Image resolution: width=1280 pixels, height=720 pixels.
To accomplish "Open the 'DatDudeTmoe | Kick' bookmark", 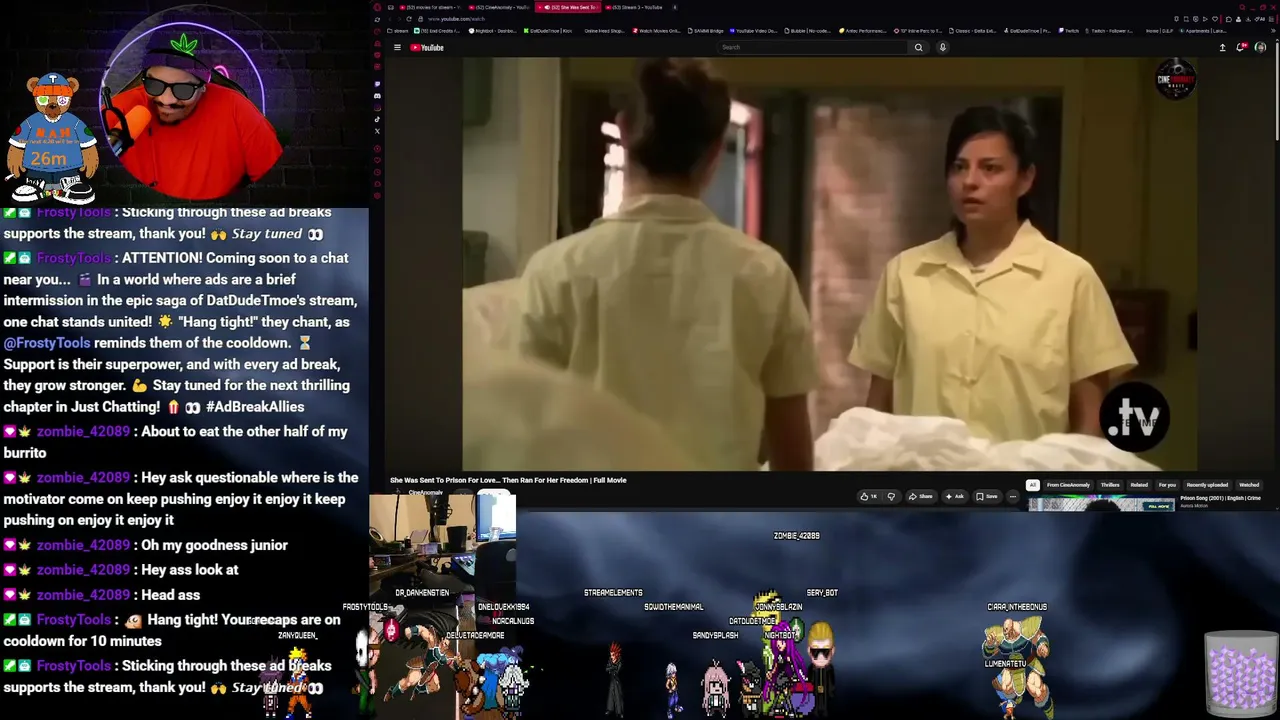I will [548, 31].
